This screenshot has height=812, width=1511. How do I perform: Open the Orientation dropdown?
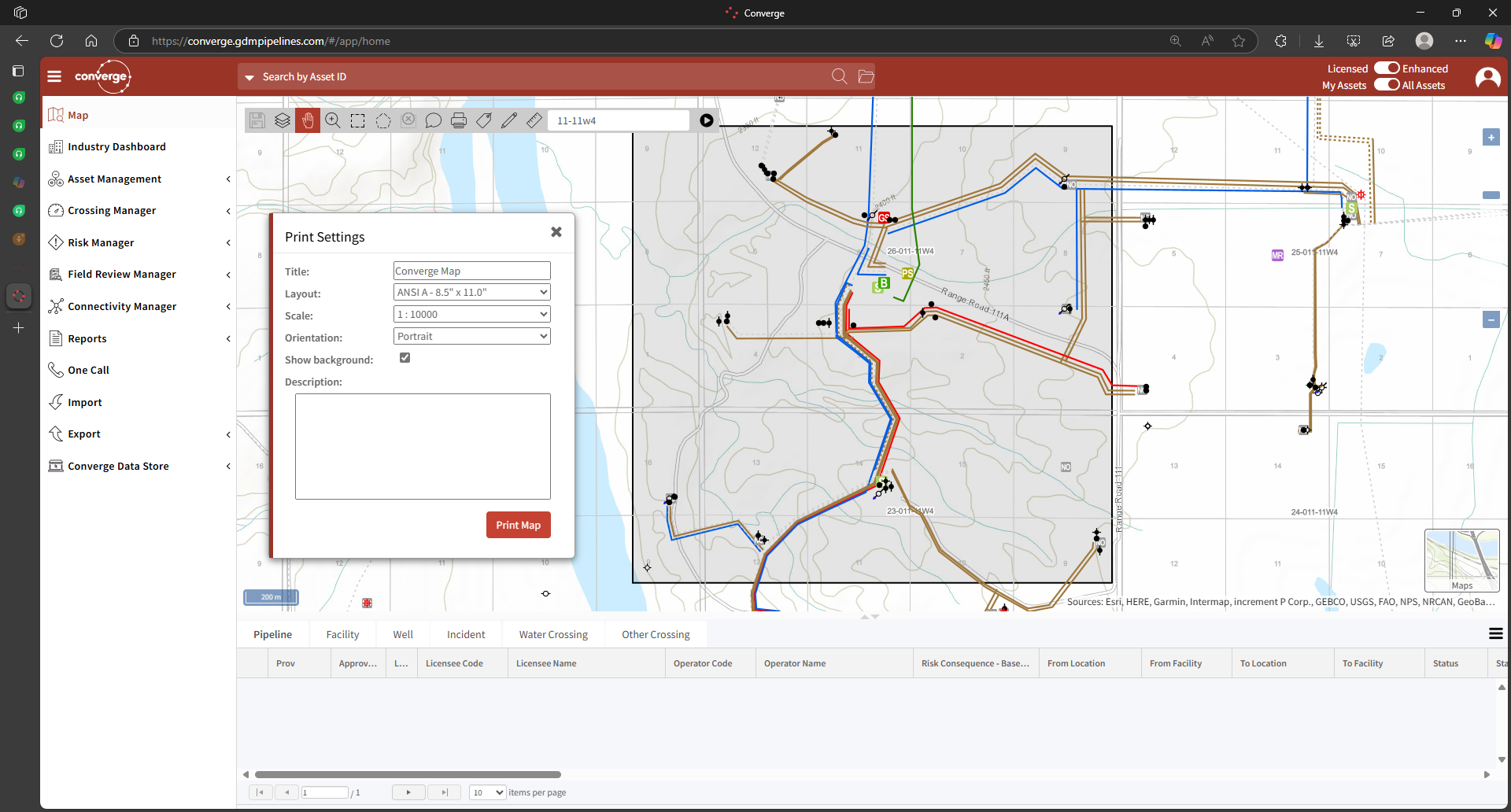tap(471, 336)
